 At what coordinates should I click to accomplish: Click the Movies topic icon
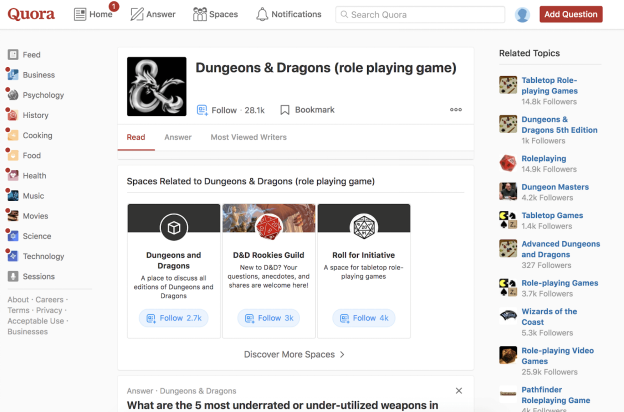click(13, 216)
